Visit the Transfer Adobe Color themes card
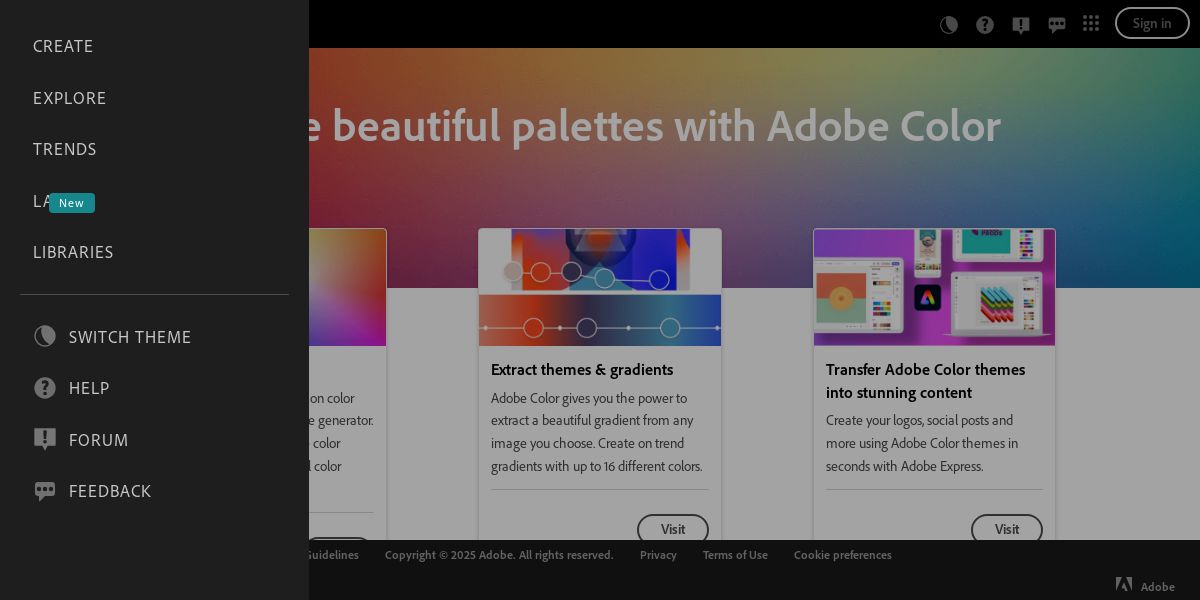 tap(1007, 529)
